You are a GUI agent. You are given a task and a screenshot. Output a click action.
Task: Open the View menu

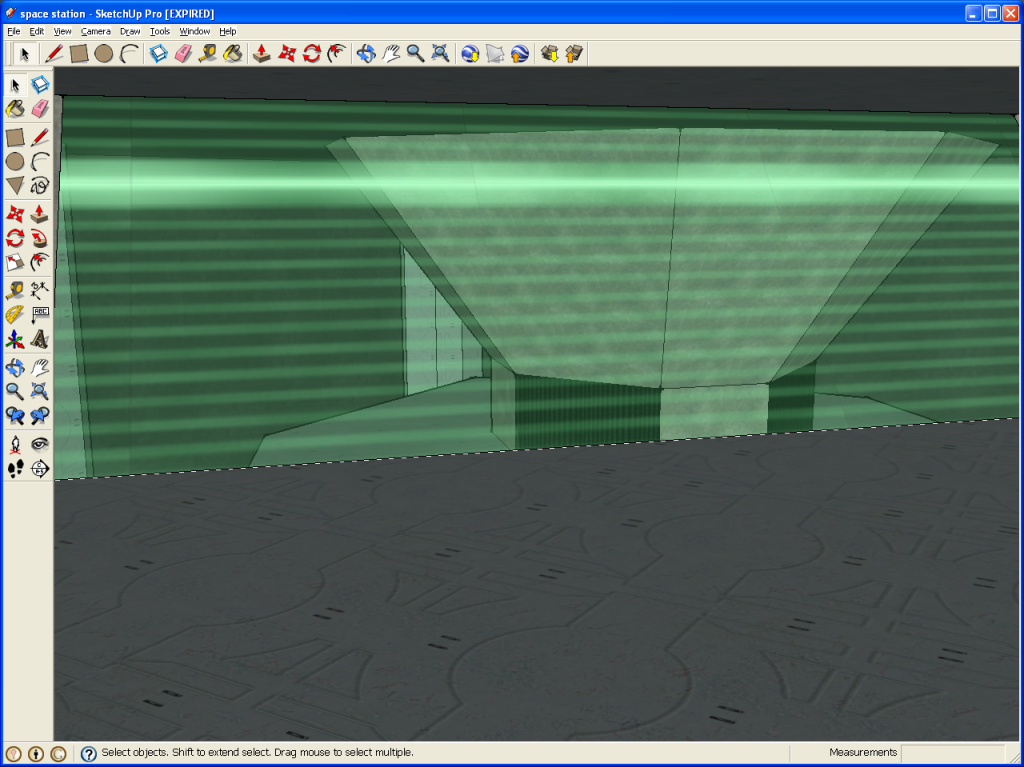pyautogui.click(x=62, y=31)
